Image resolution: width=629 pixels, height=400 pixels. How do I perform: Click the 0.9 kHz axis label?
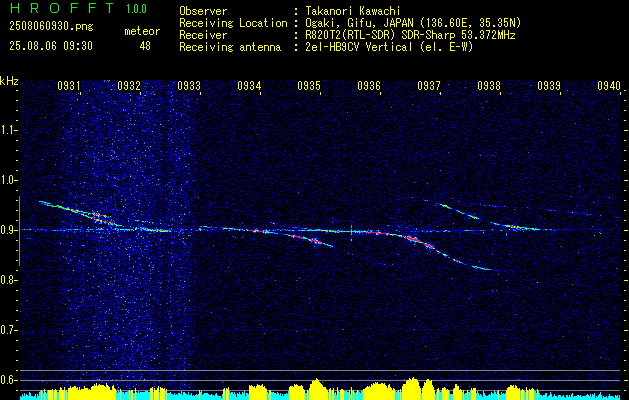(x=8, y=230)
